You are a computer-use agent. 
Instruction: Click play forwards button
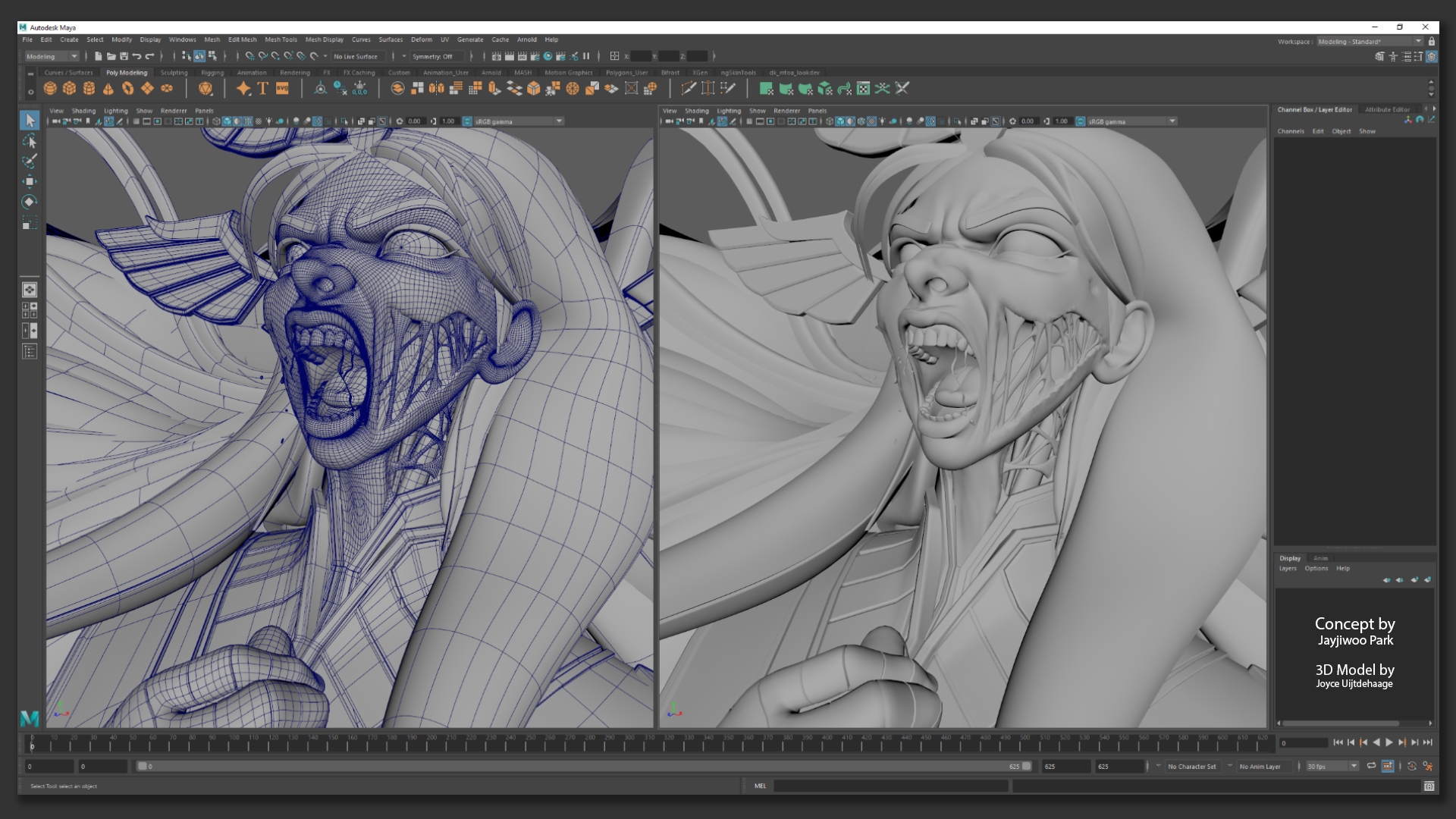point(1389,742)
